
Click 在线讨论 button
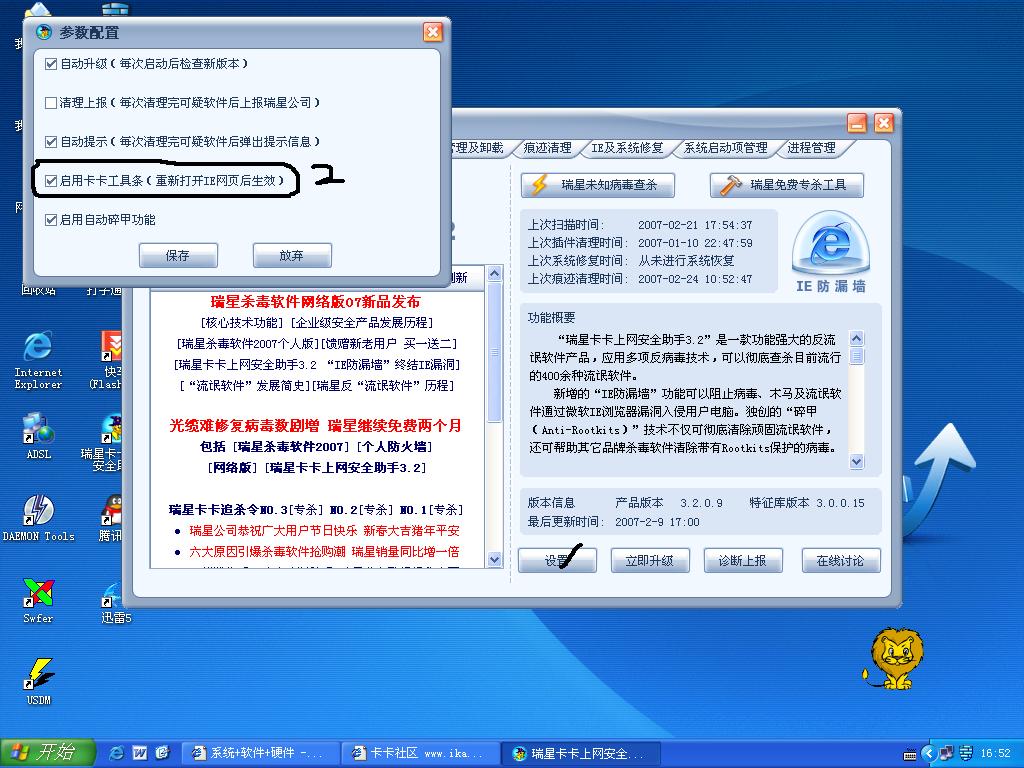(x=840, y=560)
